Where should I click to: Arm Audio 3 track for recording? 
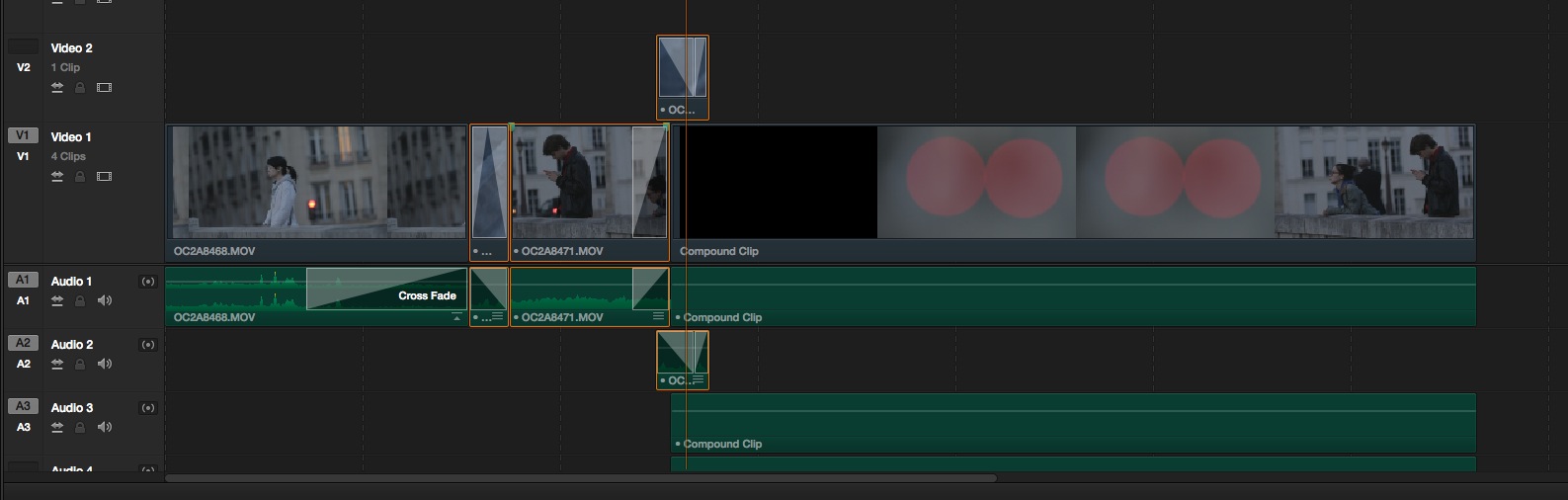coord(148,408)
